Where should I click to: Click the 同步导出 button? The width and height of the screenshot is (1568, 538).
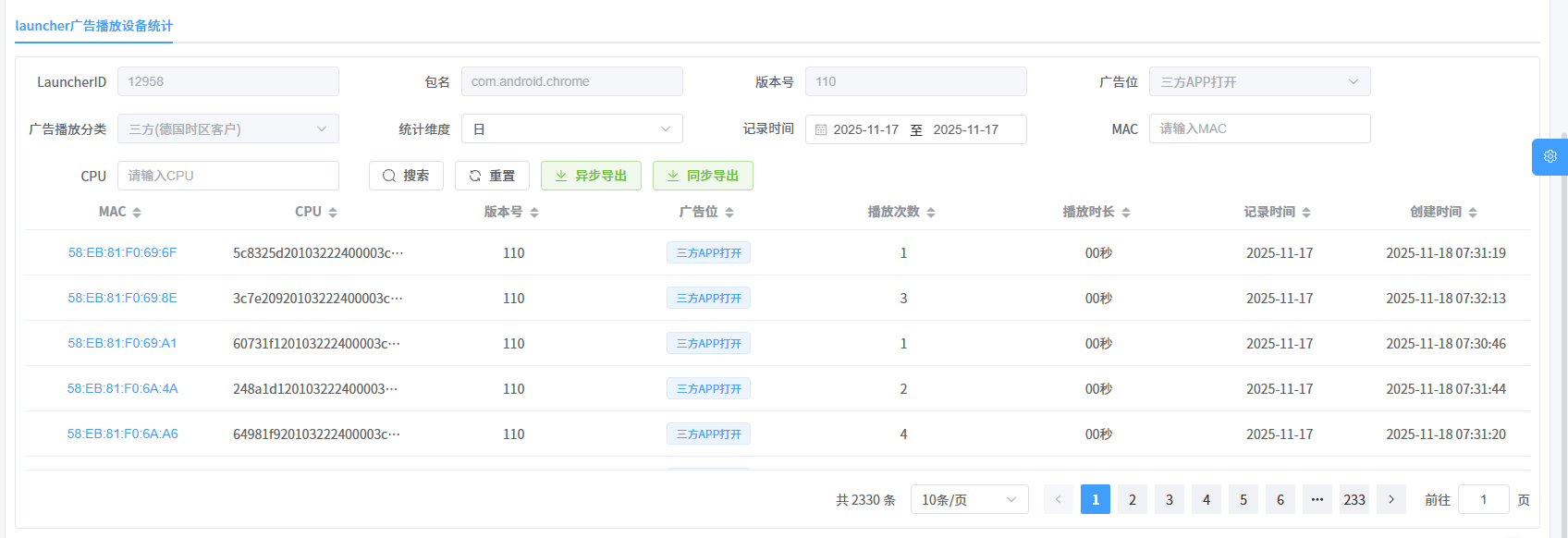(703, 176)
